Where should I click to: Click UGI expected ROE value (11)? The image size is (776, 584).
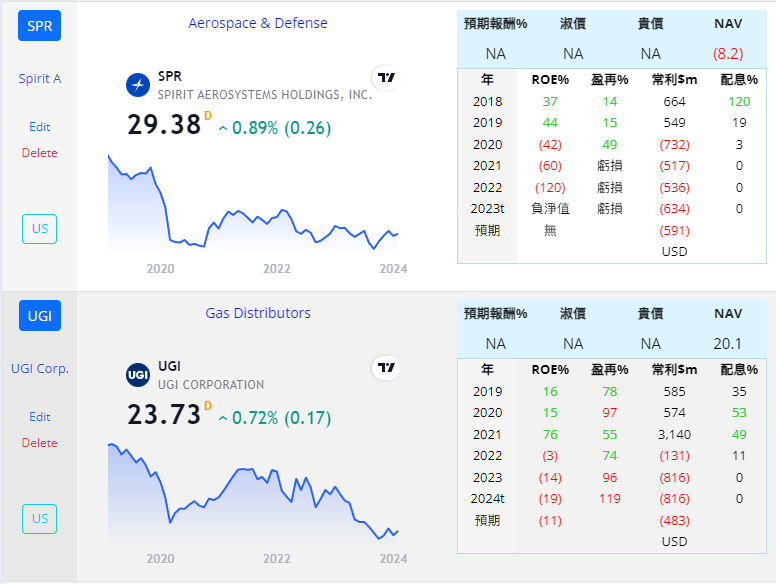550,521
